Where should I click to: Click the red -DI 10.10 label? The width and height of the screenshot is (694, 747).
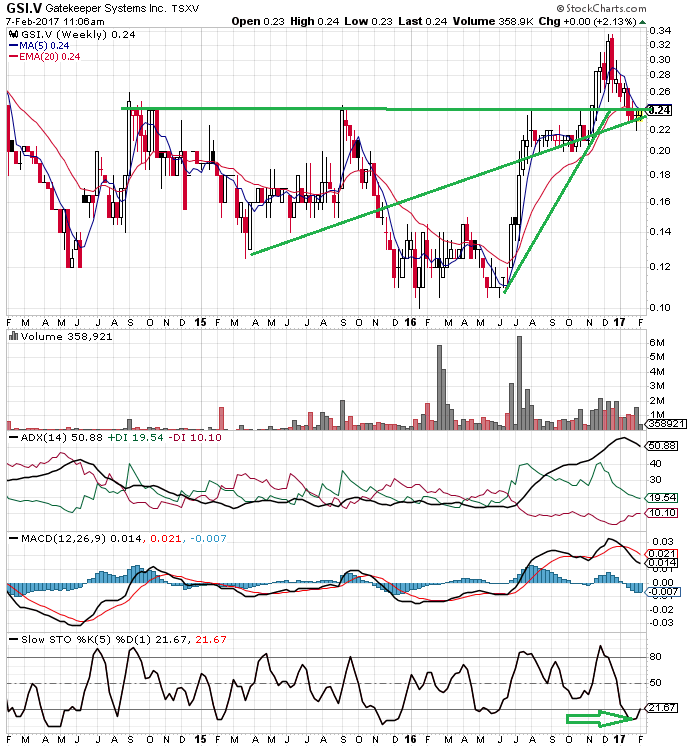tap(195, 437)
